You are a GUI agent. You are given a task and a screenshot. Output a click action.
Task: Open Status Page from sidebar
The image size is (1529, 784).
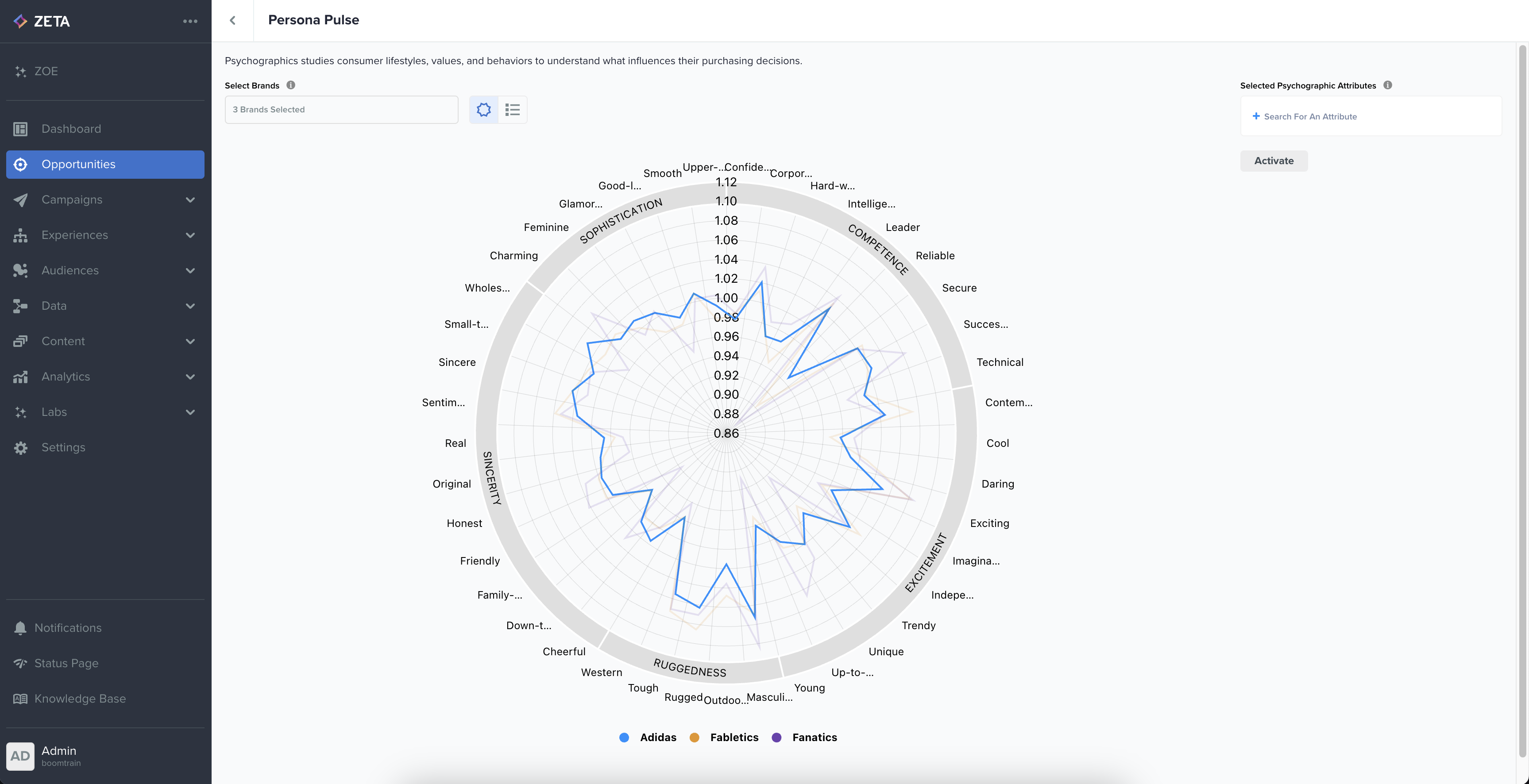click(x=66, y=663)
